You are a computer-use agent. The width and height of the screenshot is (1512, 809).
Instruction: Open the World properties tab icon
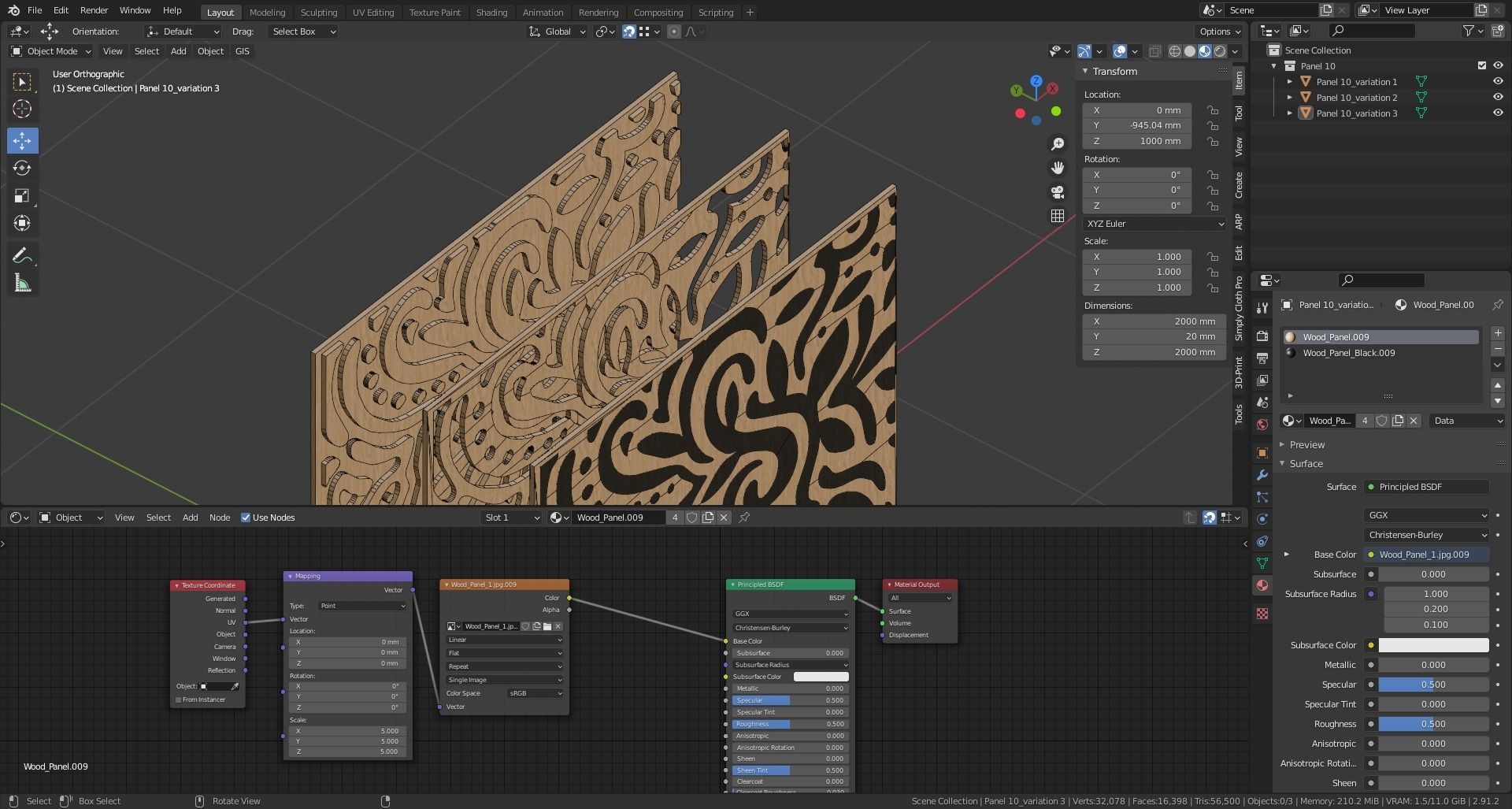click(x=1262, y=425)
